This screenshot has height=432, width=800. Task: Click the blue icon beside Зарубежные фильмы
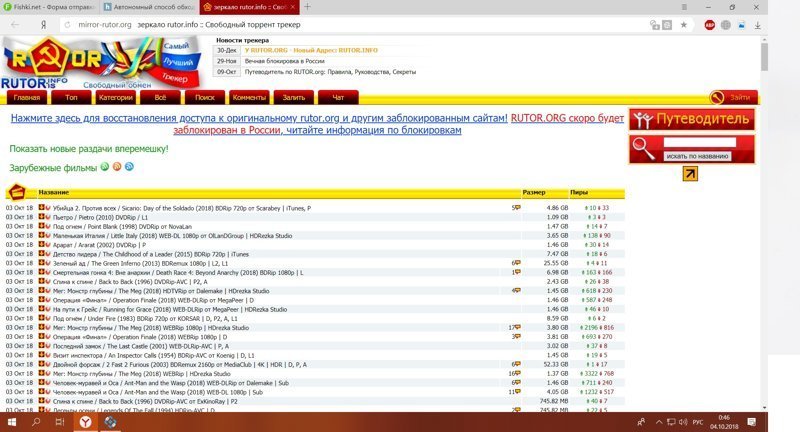click(129, 166)
